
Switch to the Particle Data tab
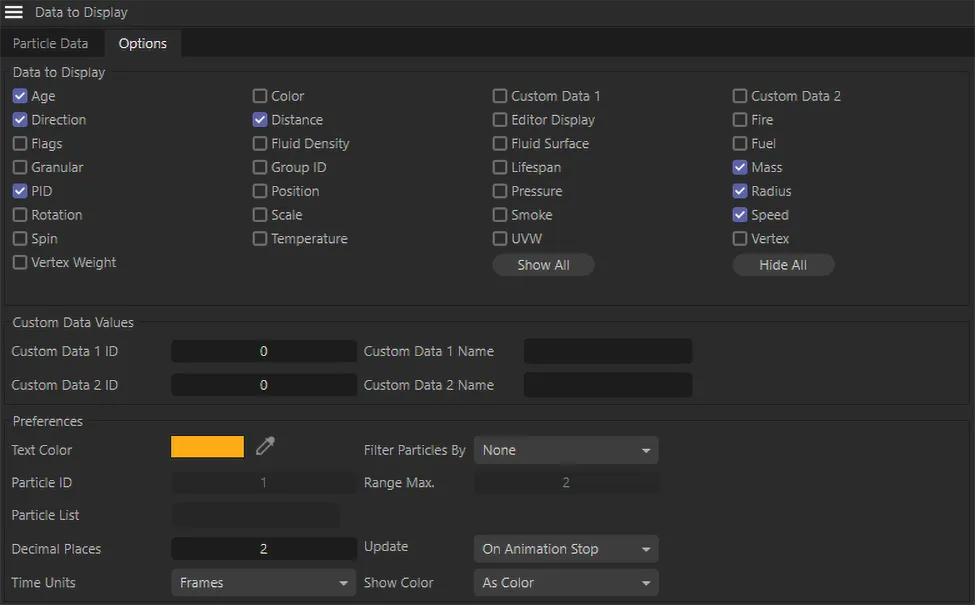pyautogui.click(x=50, y=44)
